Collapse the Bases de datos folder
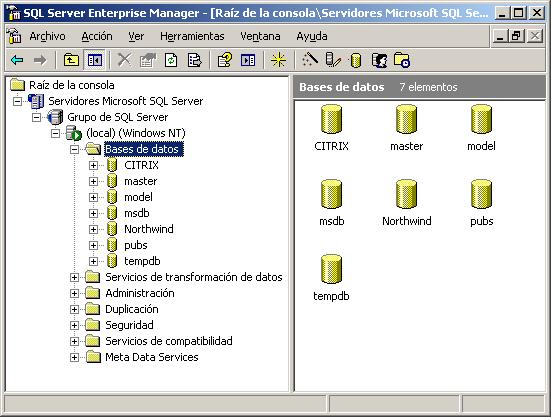Image resolution: width=551 pixels, height=417 pixels. pos(74,149)
